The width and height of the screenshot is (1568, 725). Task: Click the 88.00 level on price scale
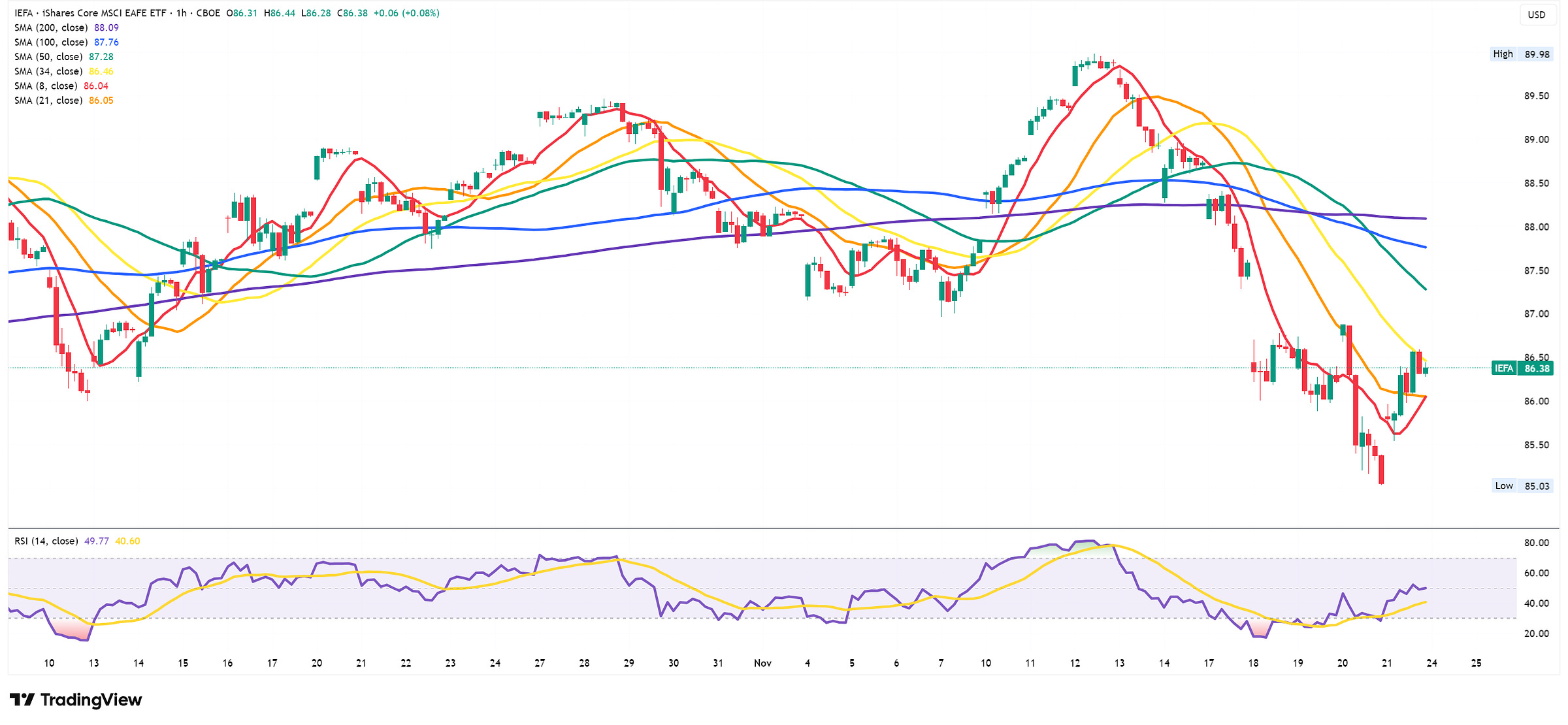pyautogui.click(x=1536, y=227)
